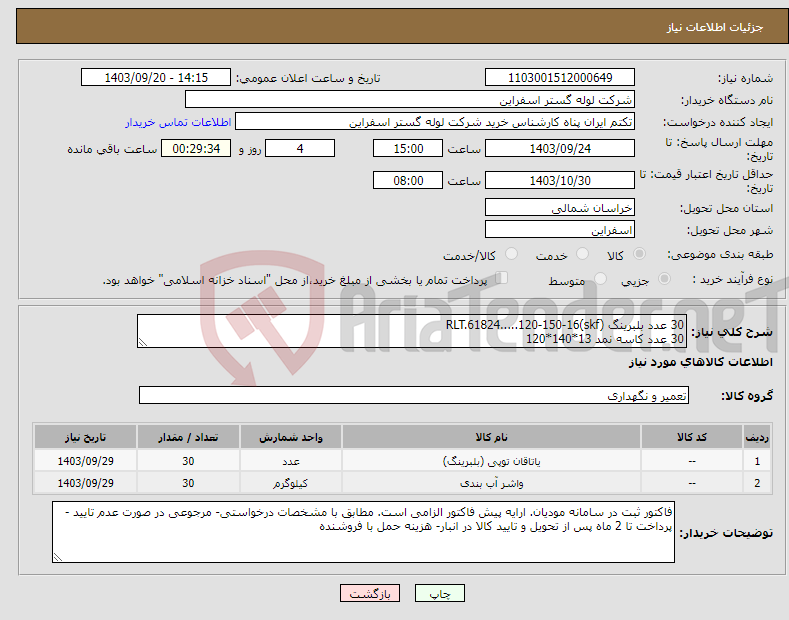The image size is (789, 620).
Task: Click the announcement date field 1403/09/20 - 14:15
Action: (156, 78)
